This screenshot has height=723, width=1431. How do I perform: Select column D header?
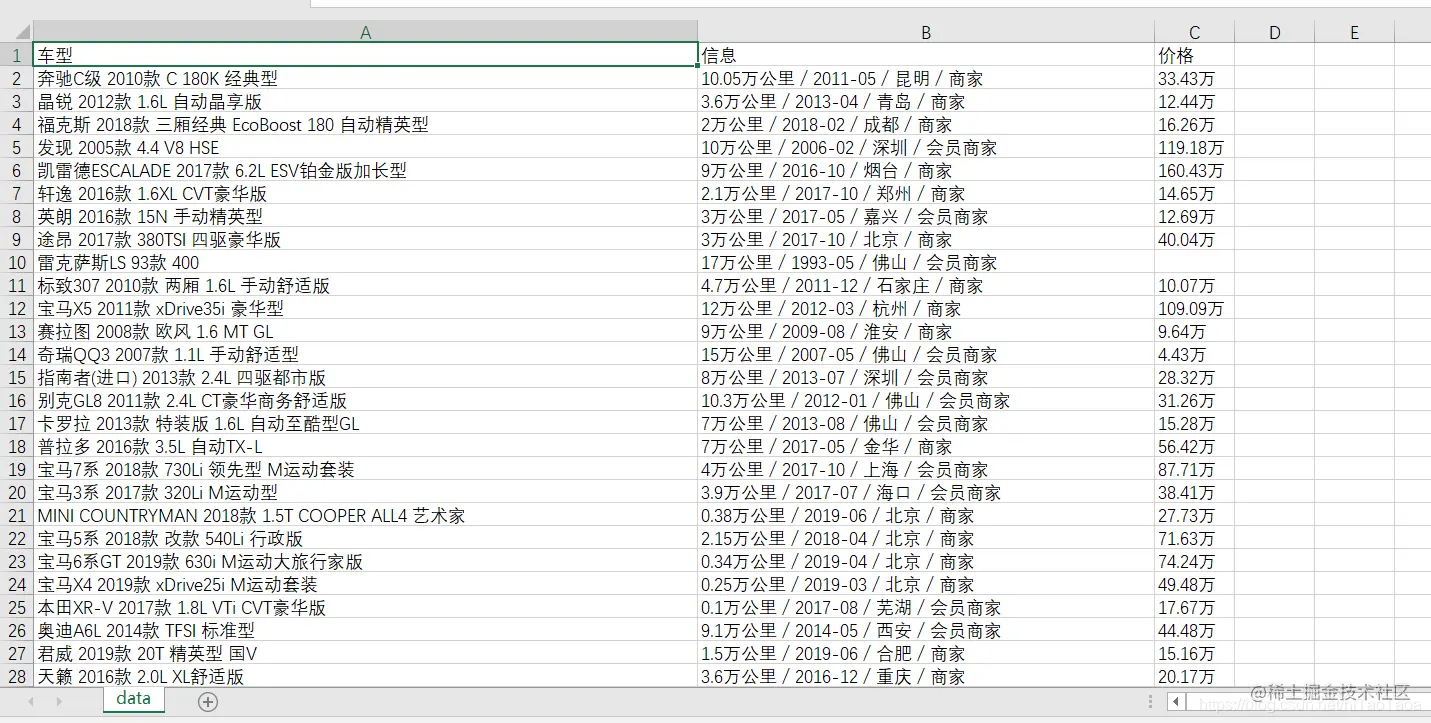(1274, 32)
